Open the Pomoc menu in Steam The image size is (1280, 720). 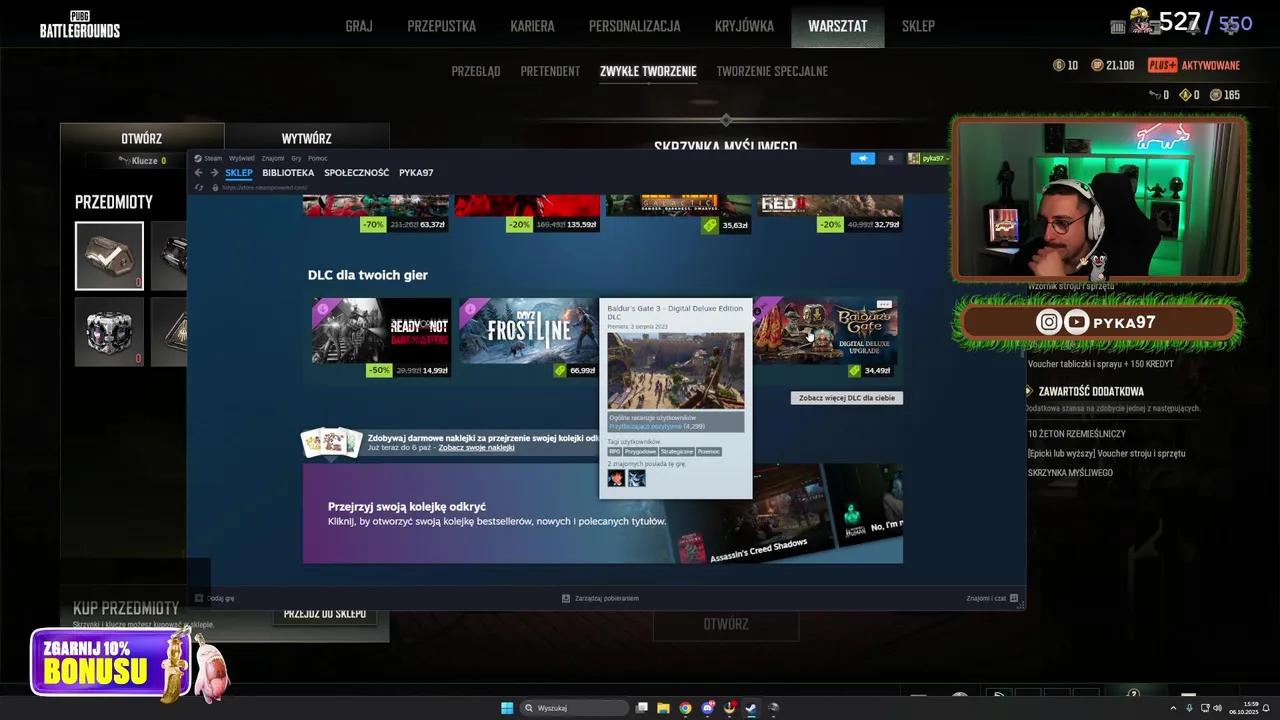pos(317,158)
